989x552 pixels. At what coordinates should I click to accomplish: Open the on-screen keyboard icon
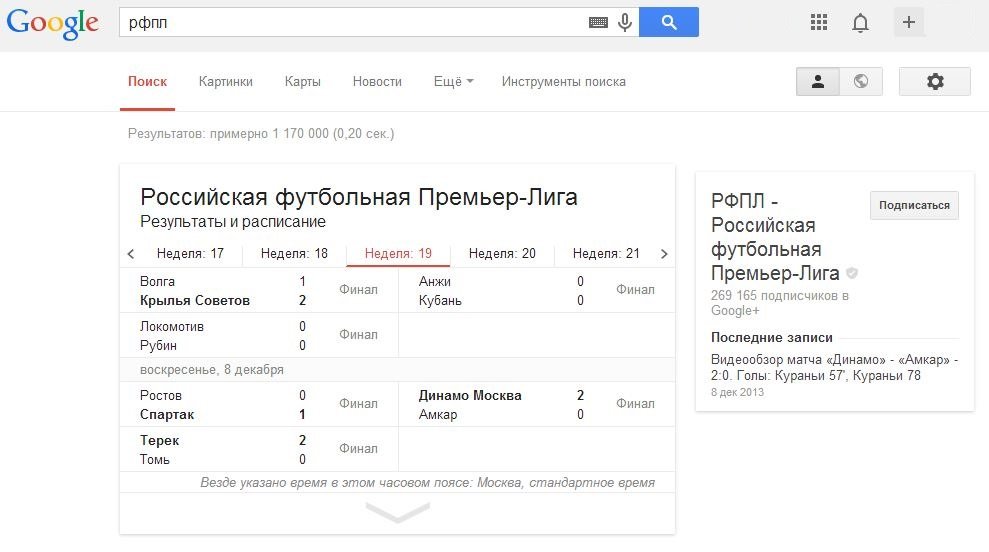[598, 23]
